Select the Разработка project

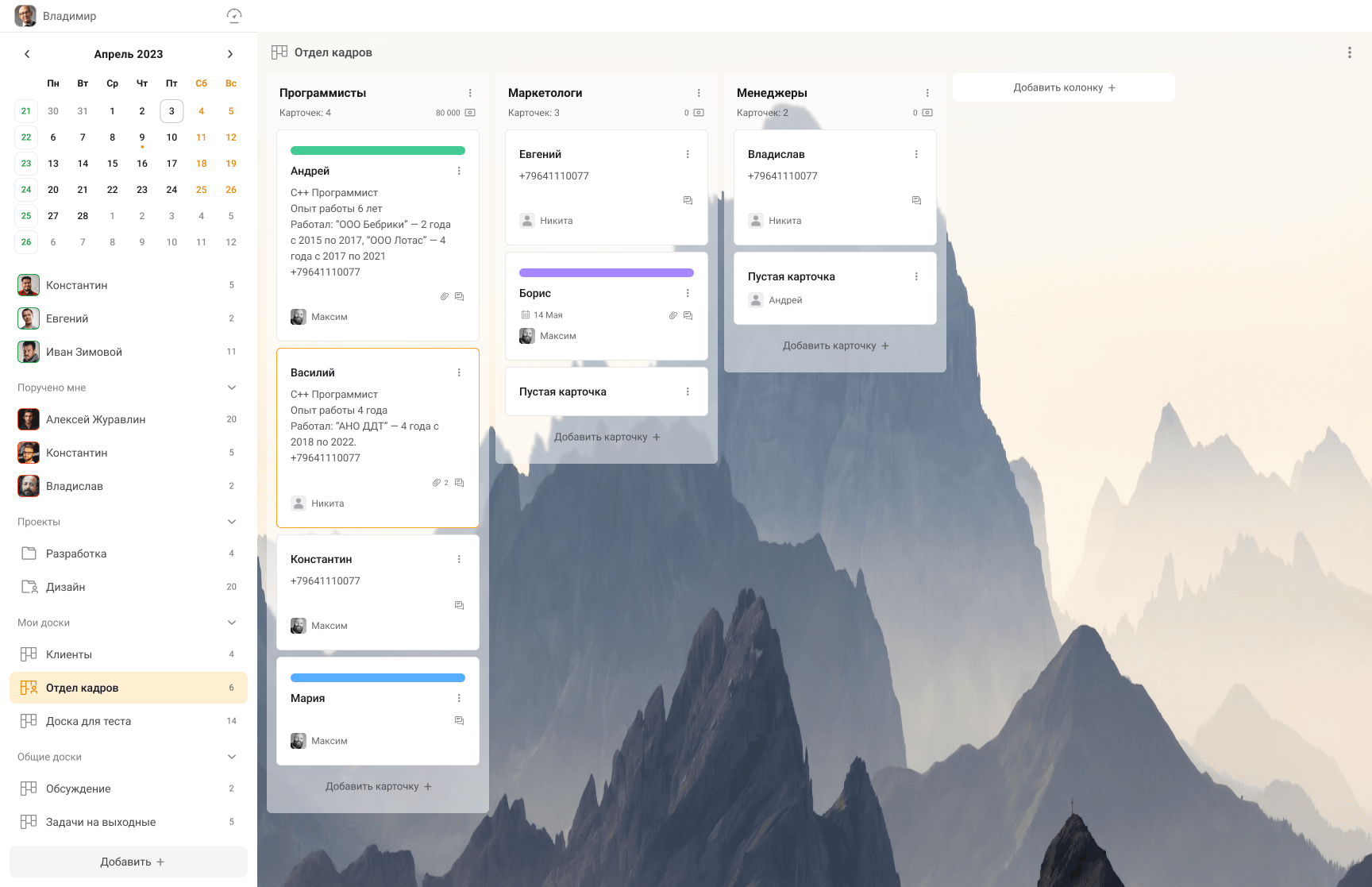tap(76, 553)
